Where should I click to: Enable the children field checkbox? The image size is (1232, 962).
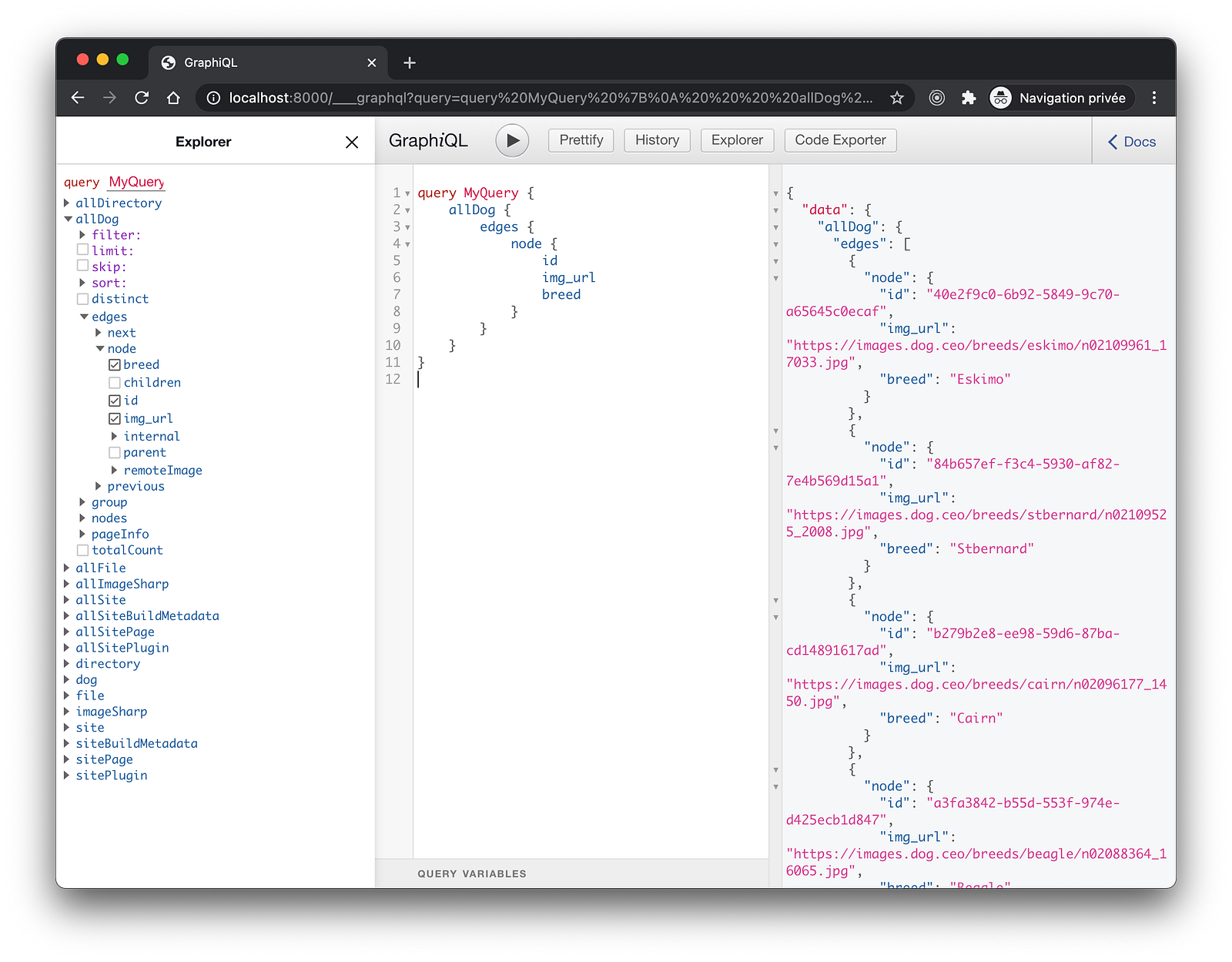click(115, 383)
